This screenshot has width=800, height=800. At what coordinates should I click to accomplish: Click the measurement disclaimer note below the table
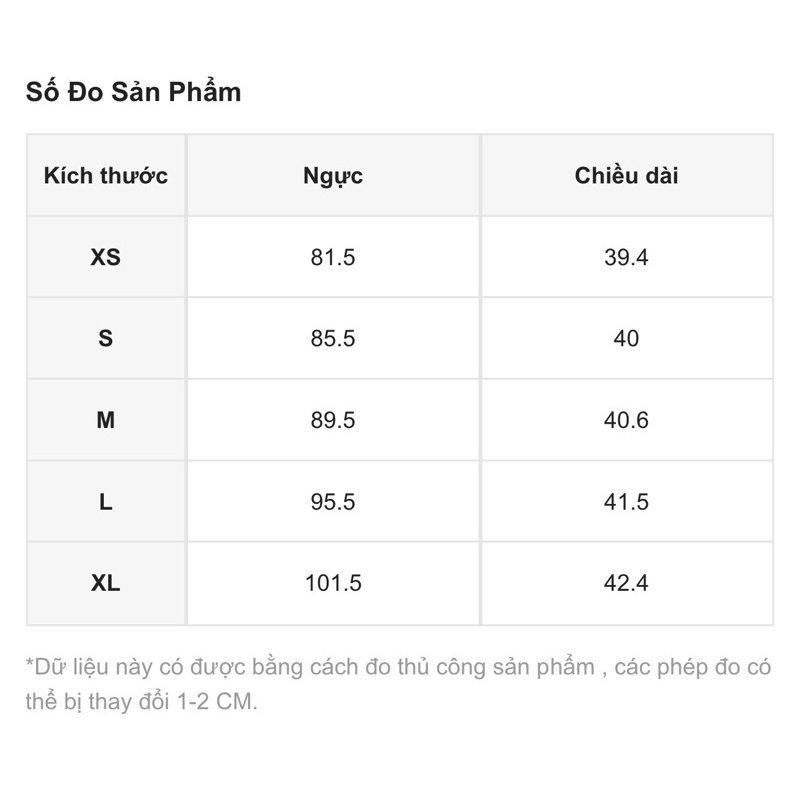398,685
